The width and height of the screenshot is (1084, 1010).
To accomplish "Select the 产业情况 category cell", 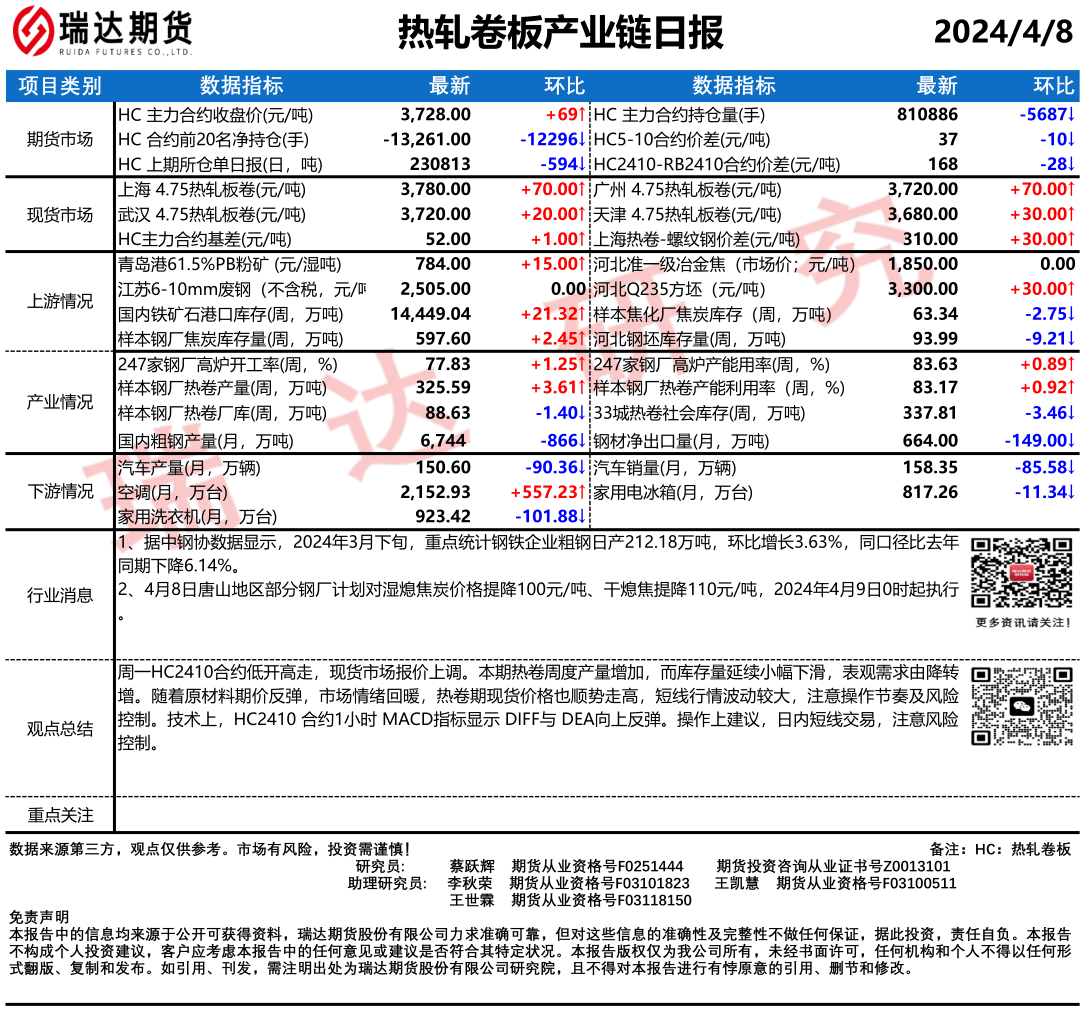I will [x=59, y=402].
